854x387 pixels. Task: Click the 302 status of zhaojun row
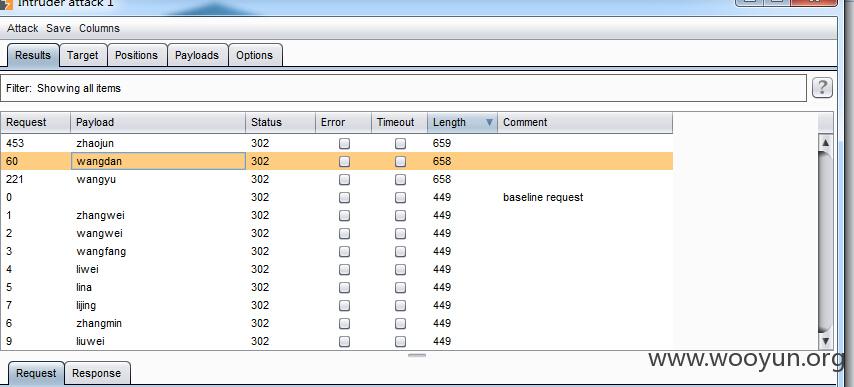tap(260, 144)
